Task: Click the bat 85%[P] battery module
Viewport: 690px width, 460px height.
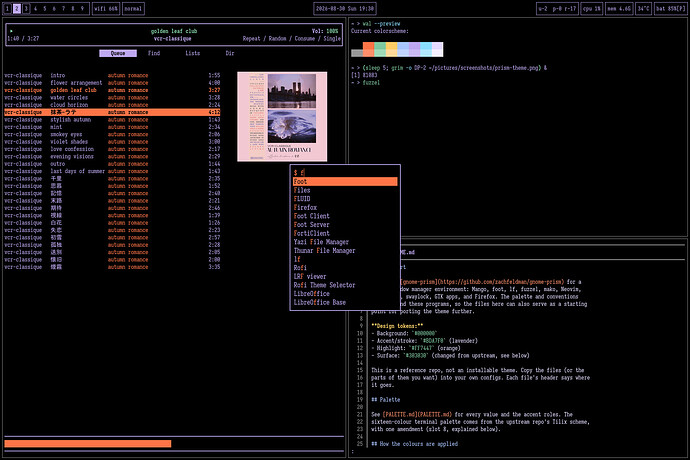Action: coord(671,8)
